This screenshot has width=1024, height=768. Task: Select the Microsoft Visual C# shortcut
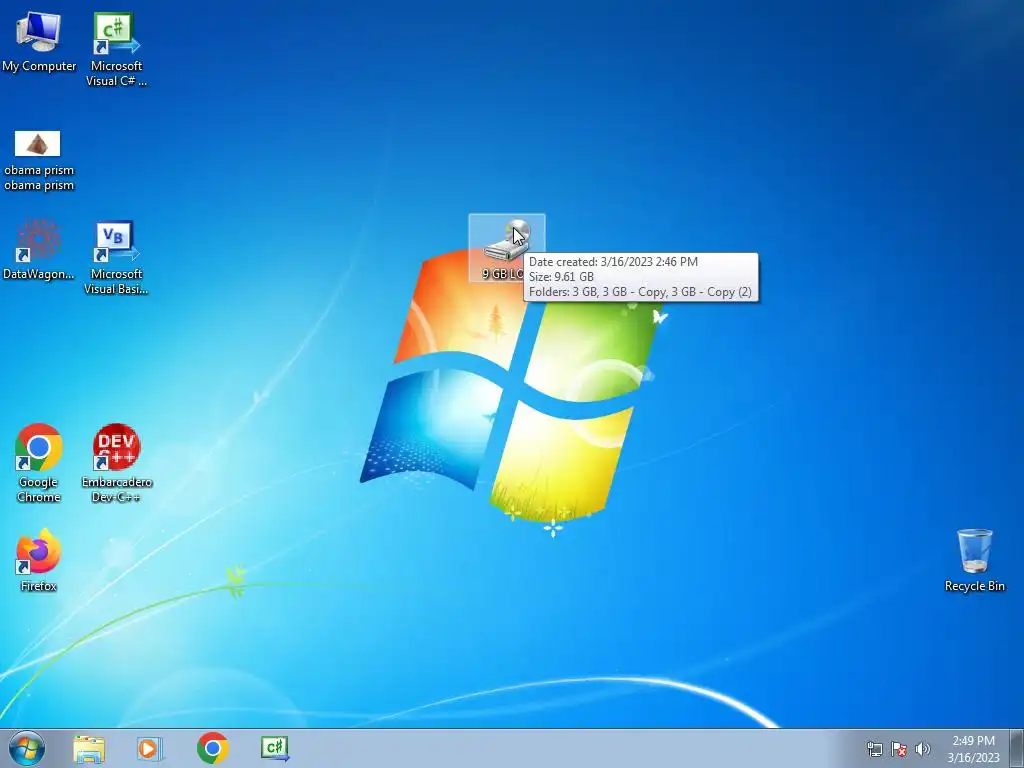[116, 49]
